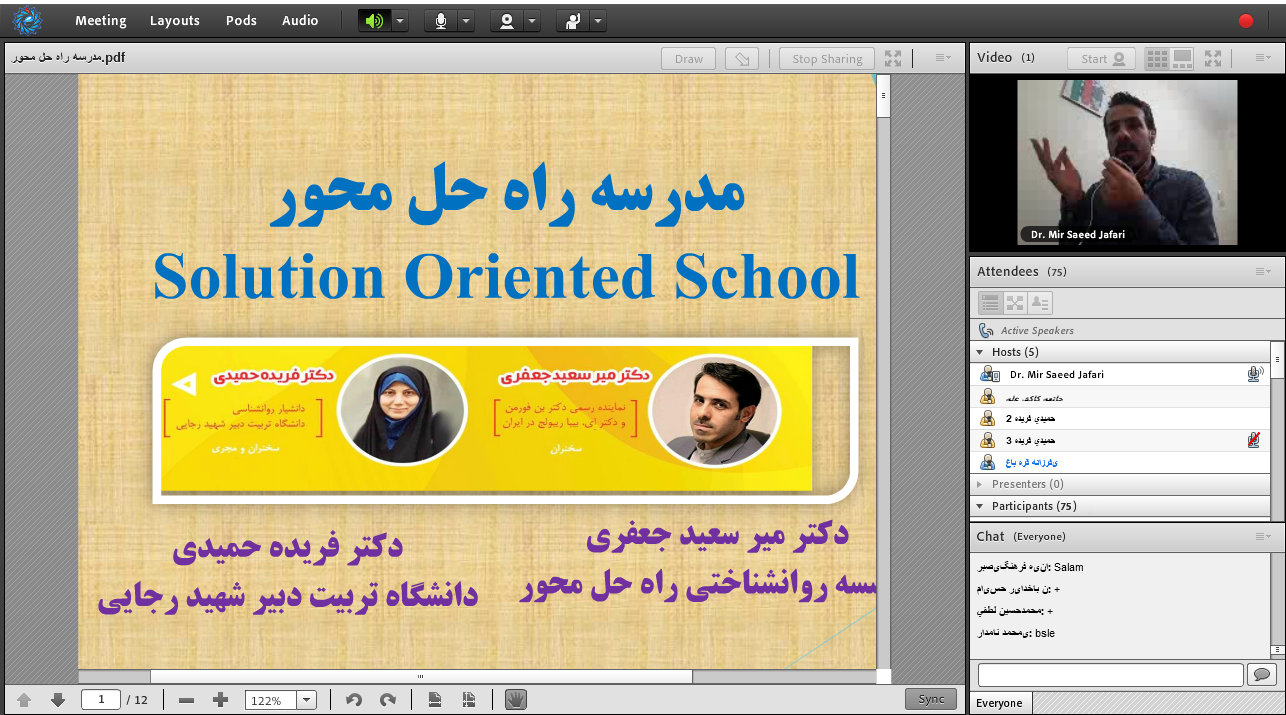Open the raise hand status dropdown arrow
The image size is (1286, 715).
[598, 21]
